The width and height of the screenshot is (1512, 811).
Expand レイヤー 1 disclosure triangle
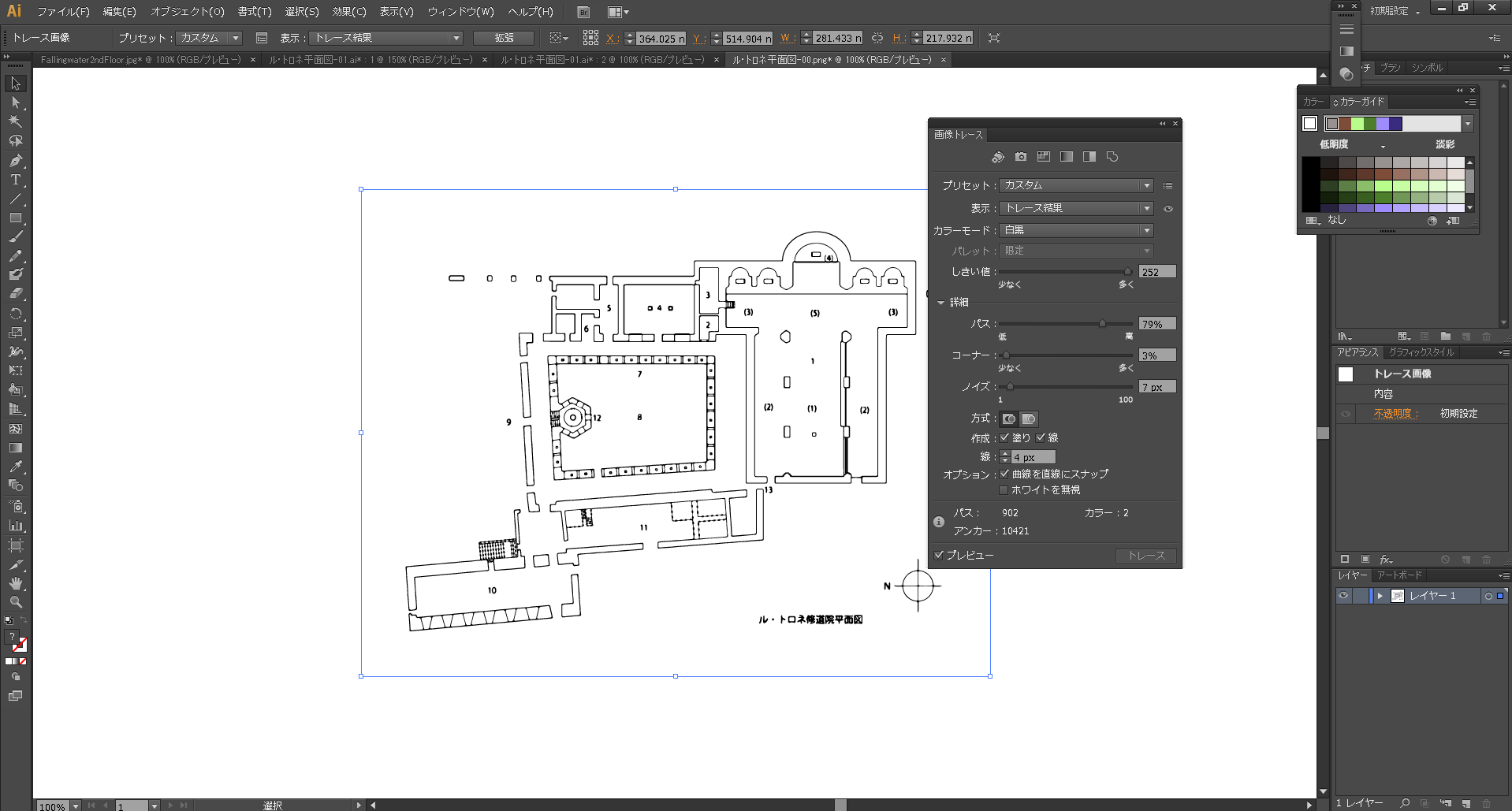point(1380,596)
